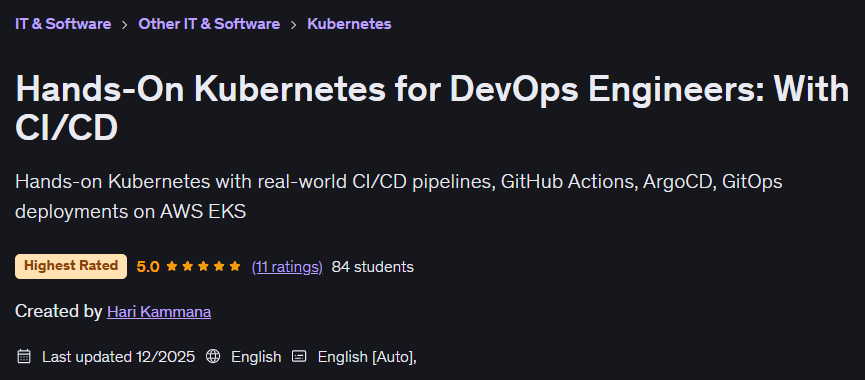The width and height of the screenshot is (865, 380).
Task: Click the five-star rating icons
Action: 204,267
